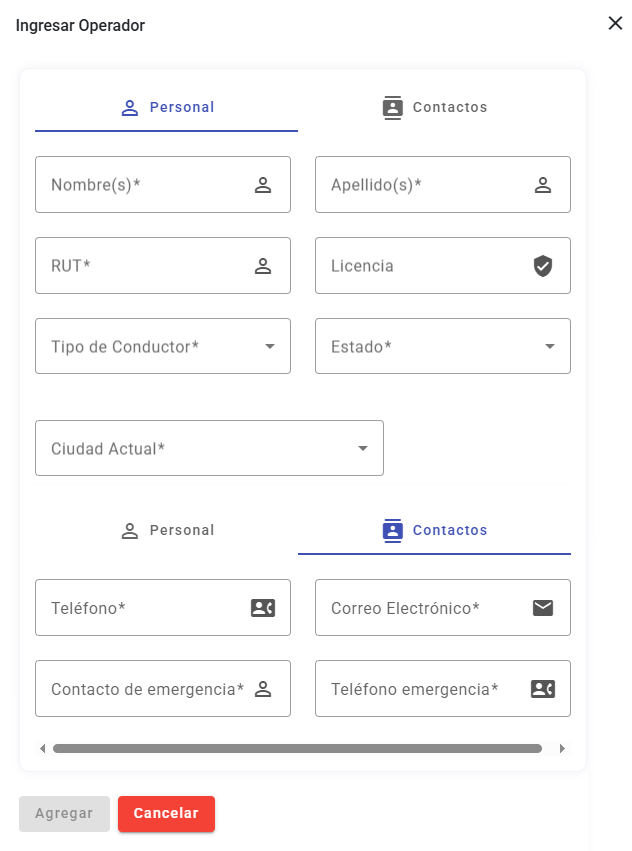The width and height of the screenshot is (632, 851).
Task: Click the person icon in the Apellido(s) field
Action: [543, 184]
